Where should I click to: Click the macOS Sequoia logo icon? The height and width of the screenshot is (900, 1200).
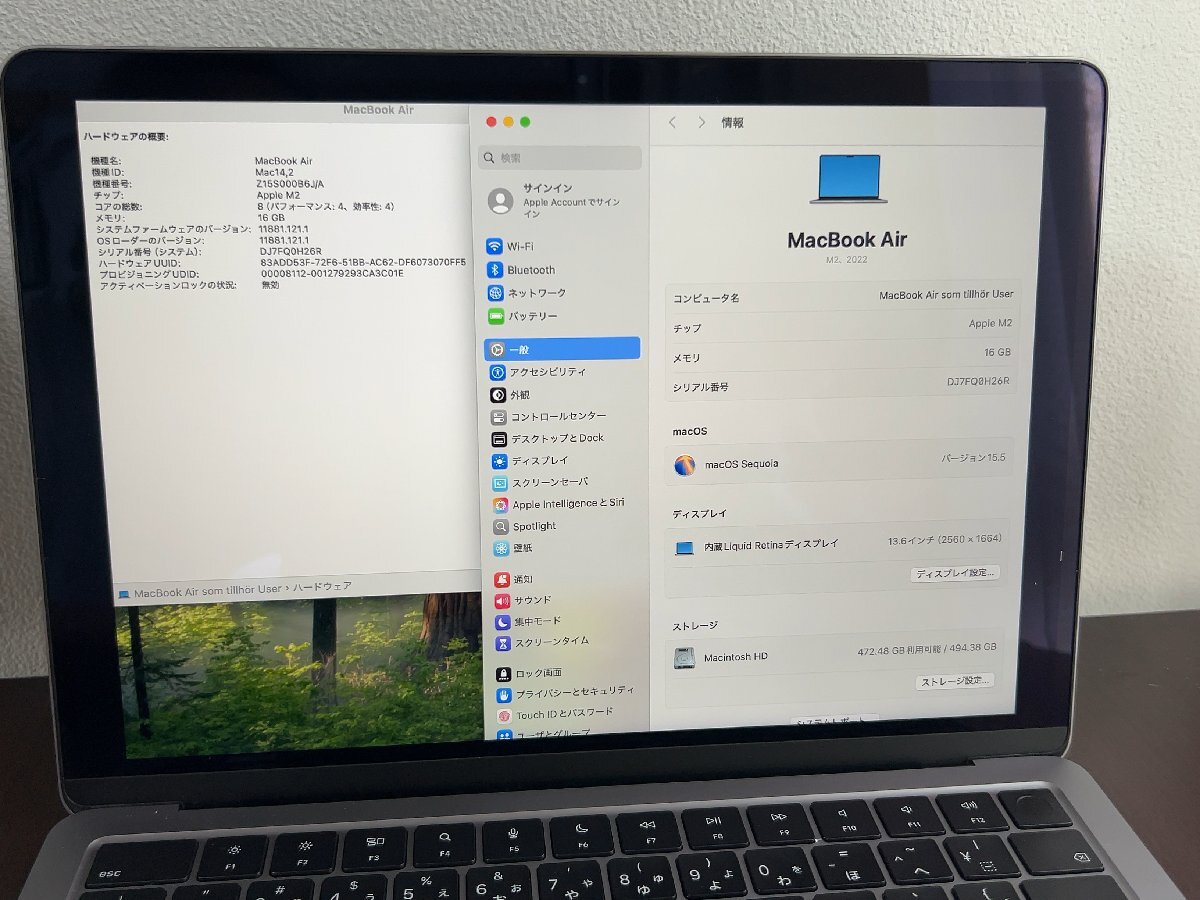click(x=685, y=465)
